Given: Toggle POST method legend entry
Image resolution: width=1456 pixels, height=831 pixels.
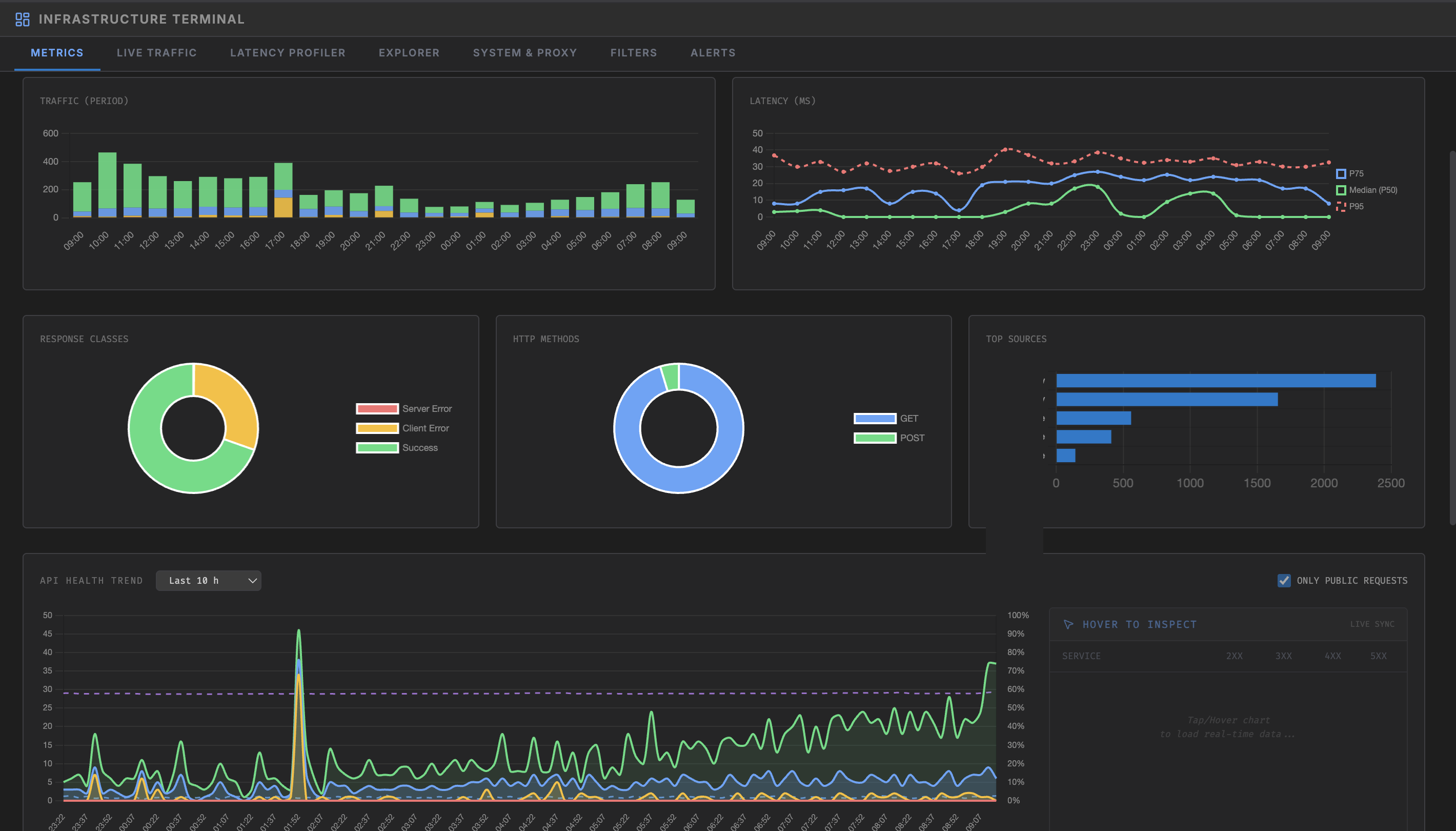Looking at the screenshot, I should coord(888,438).
